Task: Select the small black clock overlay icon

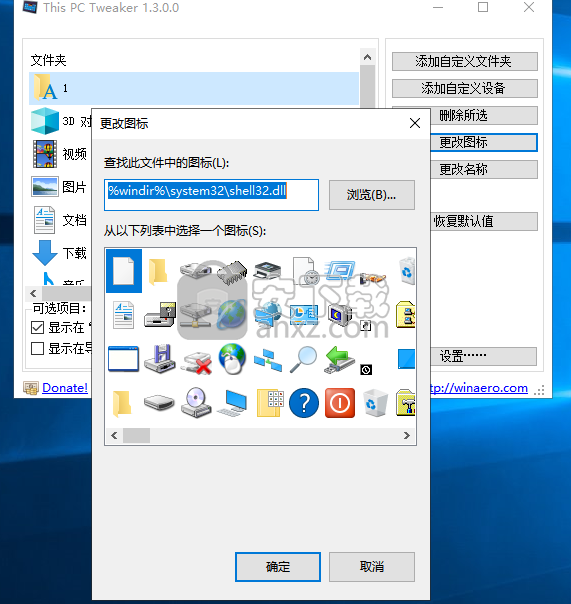Action: click(366, 370)
